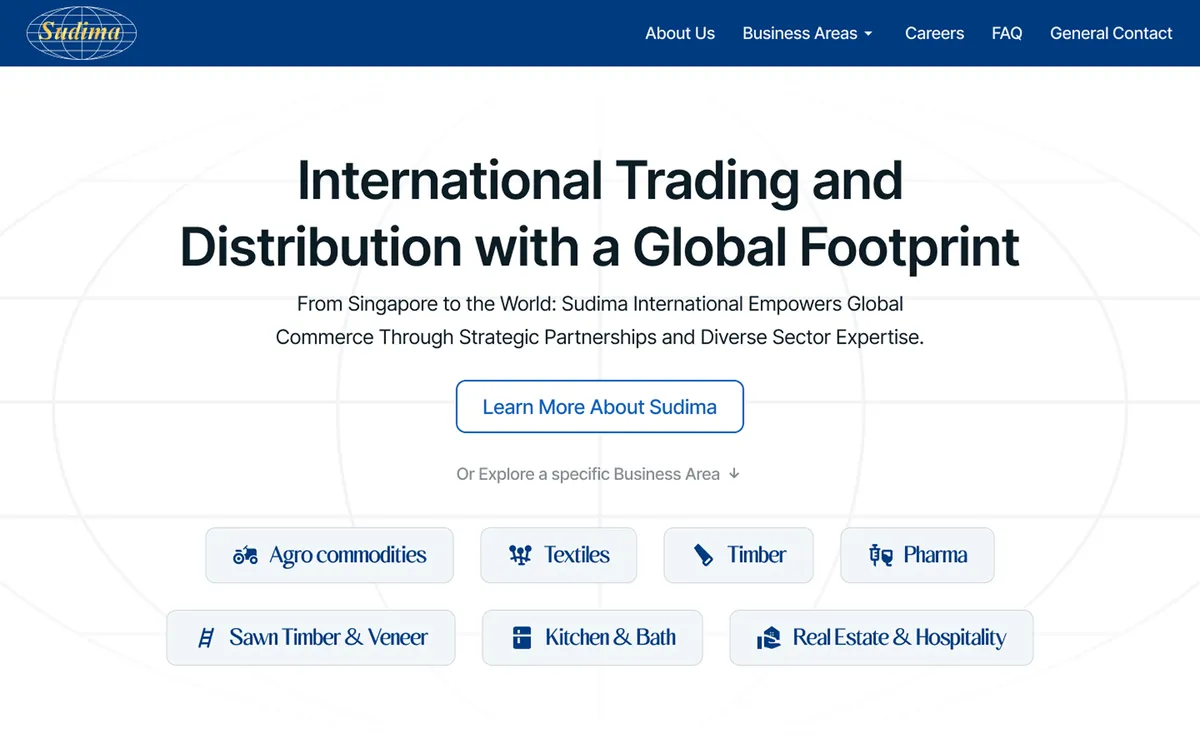Open the About Us menu item
This screenshot has height=750, width=1200.
pyautogui.click(x=680, y=33)
